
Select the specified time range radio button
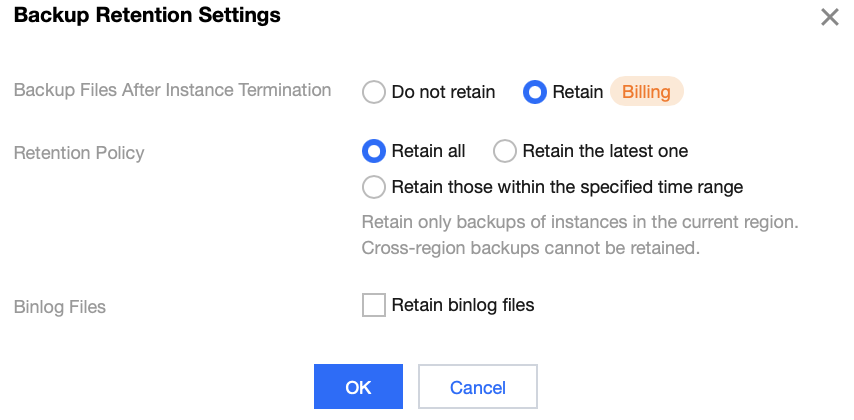pos(374,187)
